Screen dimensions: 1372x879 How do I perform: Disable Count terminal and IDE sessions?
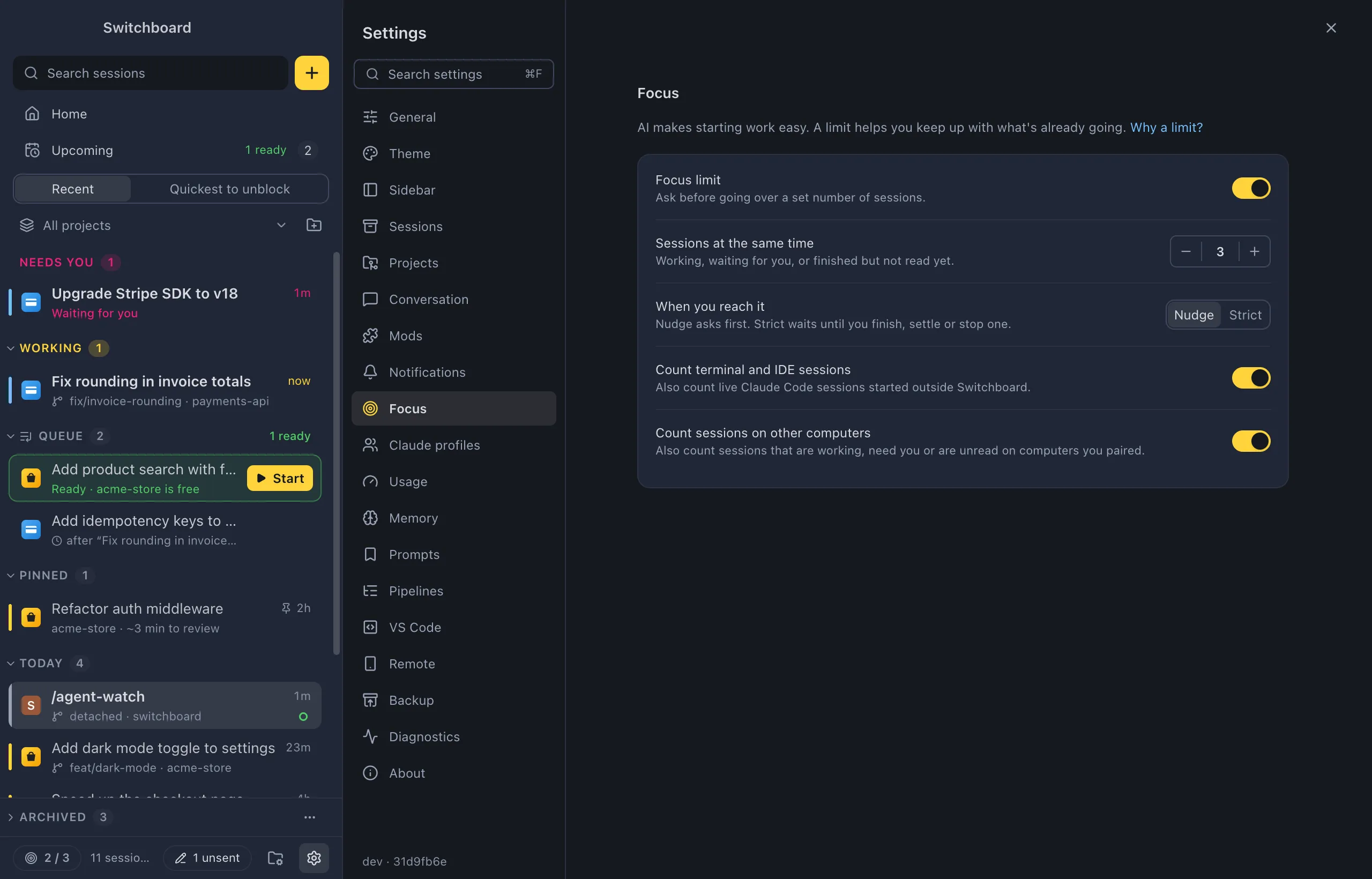[x=1250, y=378]
